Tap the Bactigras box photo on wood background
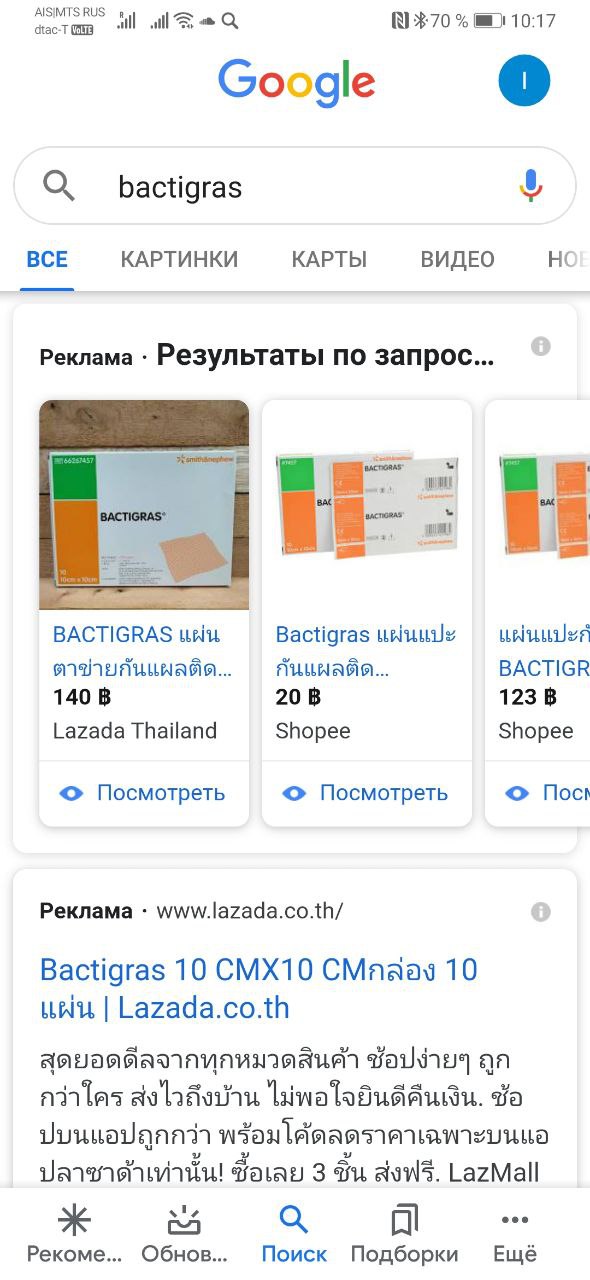590x1280 pixels. tap(144, 505)
